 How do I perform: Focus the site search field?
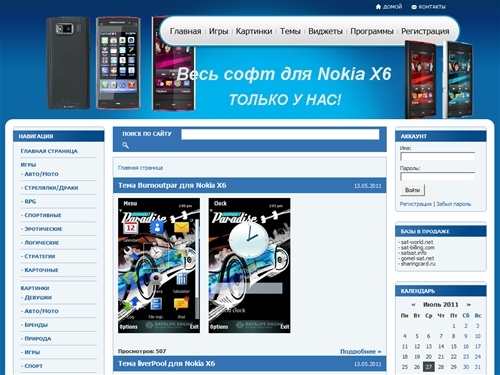280,134
